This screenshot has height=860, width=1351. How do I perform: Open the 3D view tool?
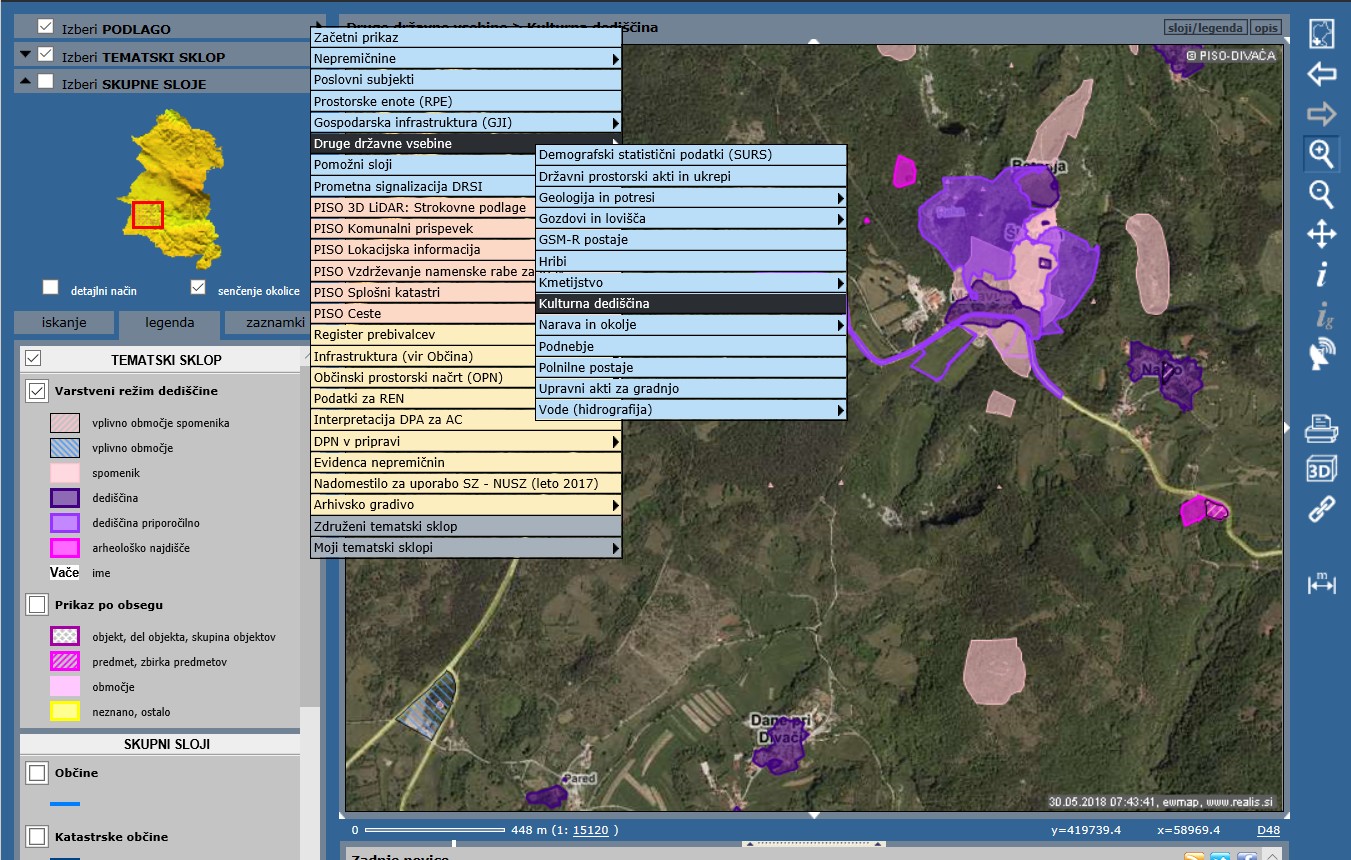click(1322, 469)
